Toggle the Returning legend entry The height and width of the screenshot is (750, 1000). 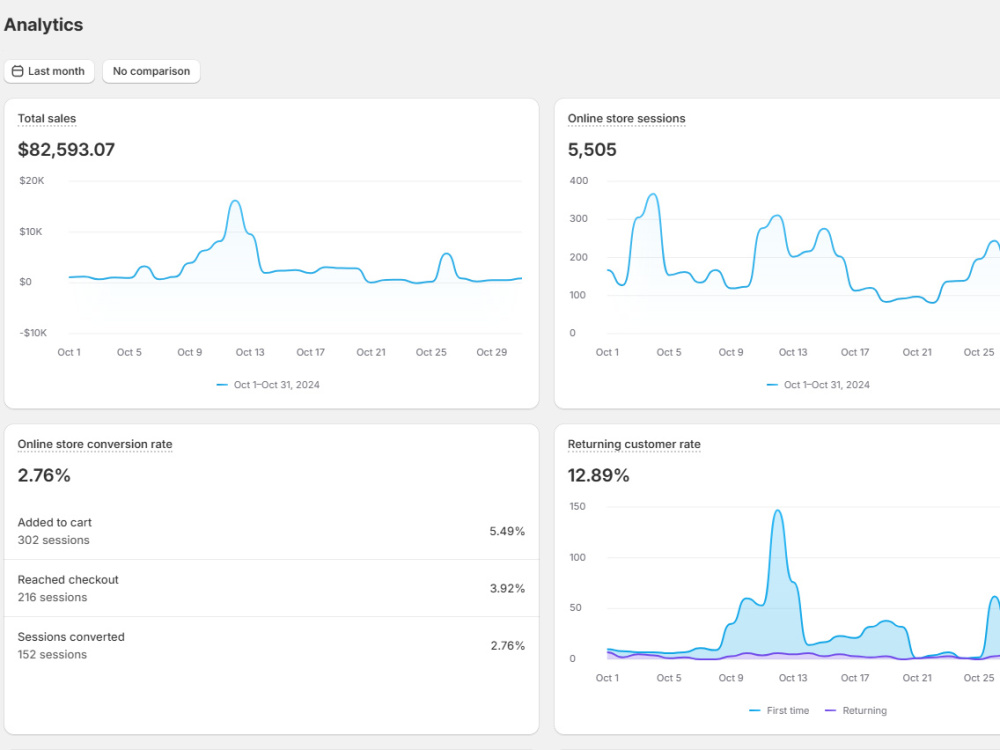[x=856, y=711]
